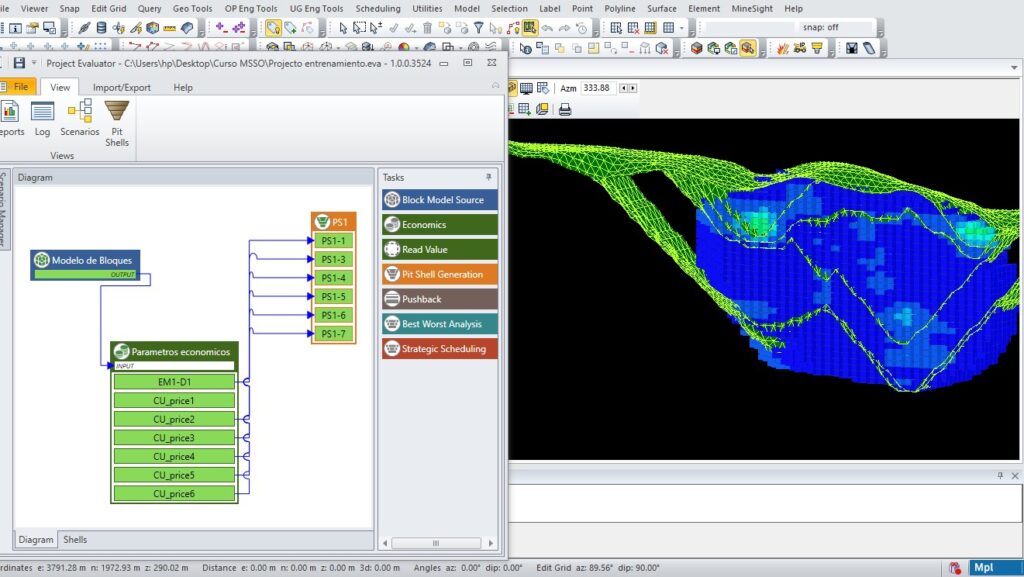The width and height of the screenshot is (1024, 577).
Task: Add a Best Worst Analysis task
Action: tap(440, 324)
